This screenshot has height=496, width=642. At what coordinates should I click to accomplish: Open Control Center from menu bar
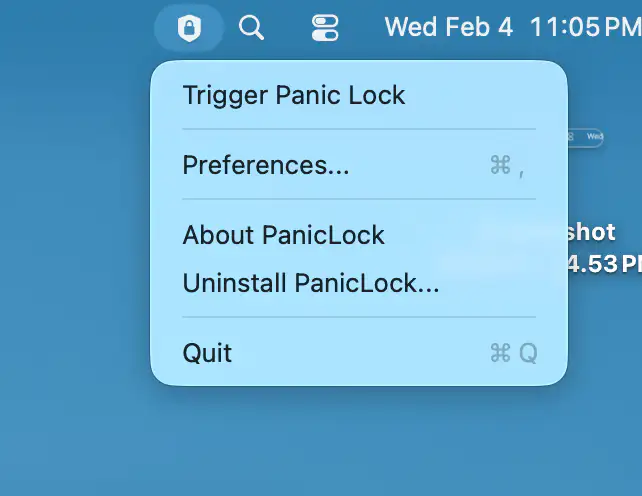coord(326,28)
